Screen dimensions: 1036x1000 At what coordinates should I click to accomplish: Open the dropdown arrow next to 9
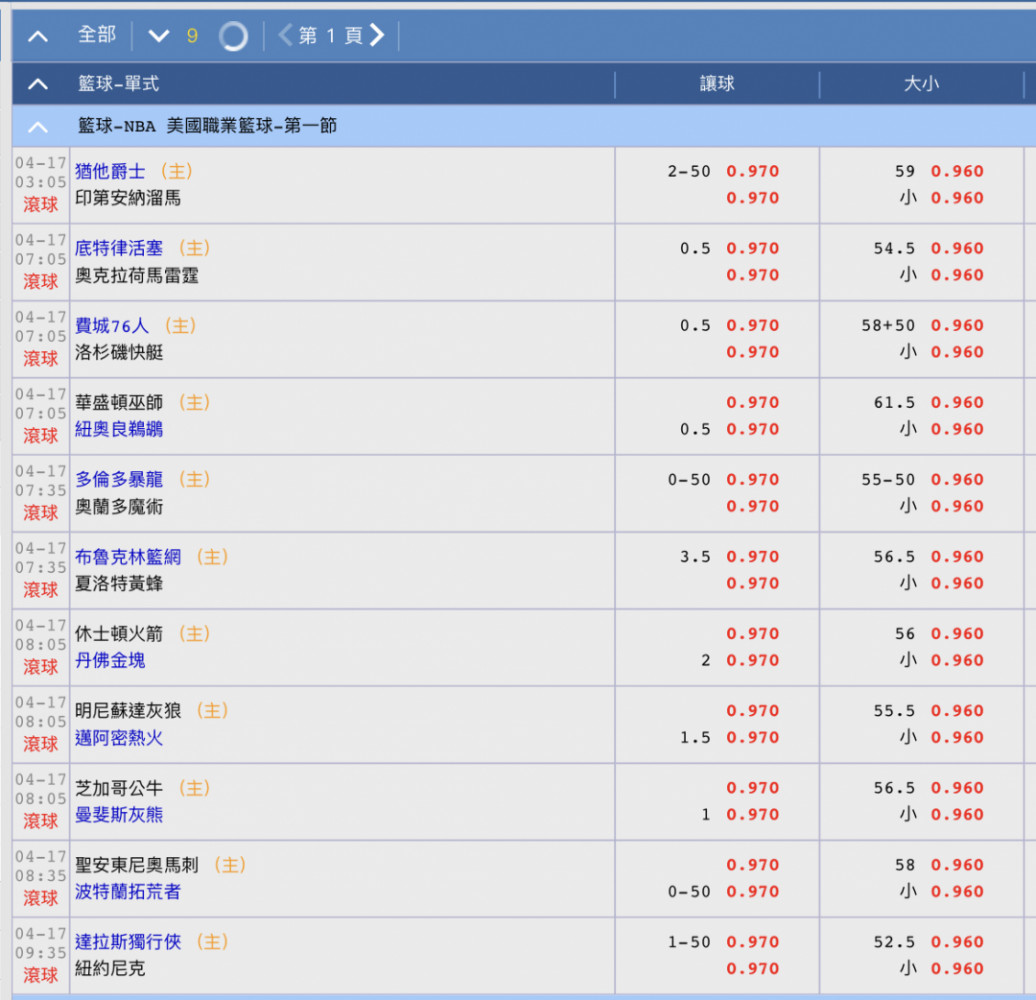(x=159, y=35)
